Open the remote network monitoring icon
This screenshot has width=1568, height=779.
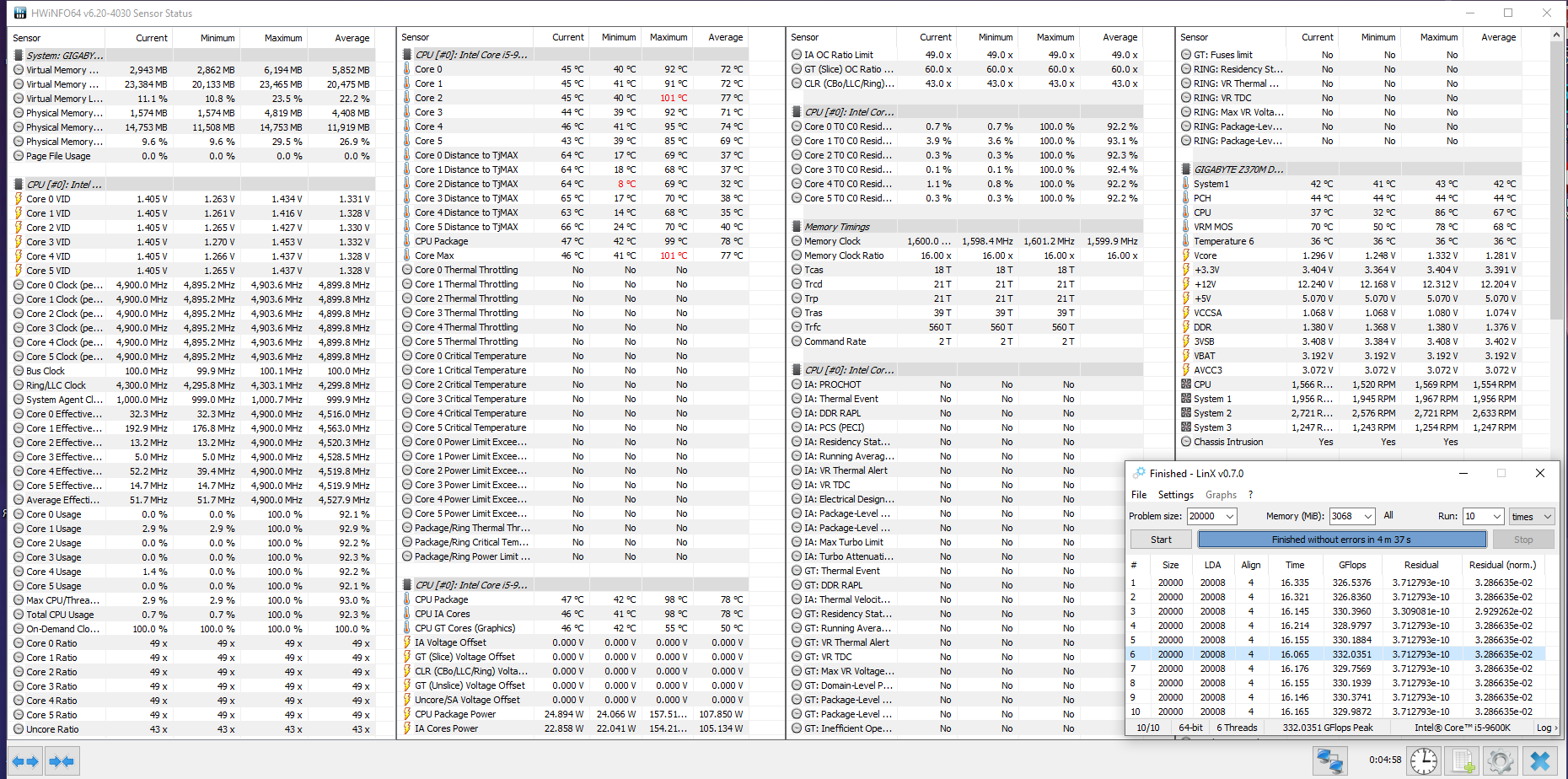coord(1330,760)
